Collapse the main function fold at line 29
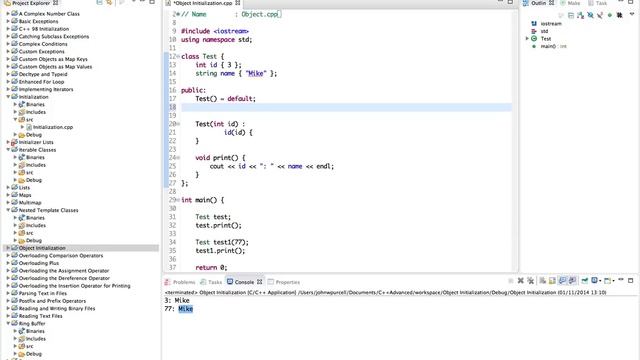 coord(178,200)
